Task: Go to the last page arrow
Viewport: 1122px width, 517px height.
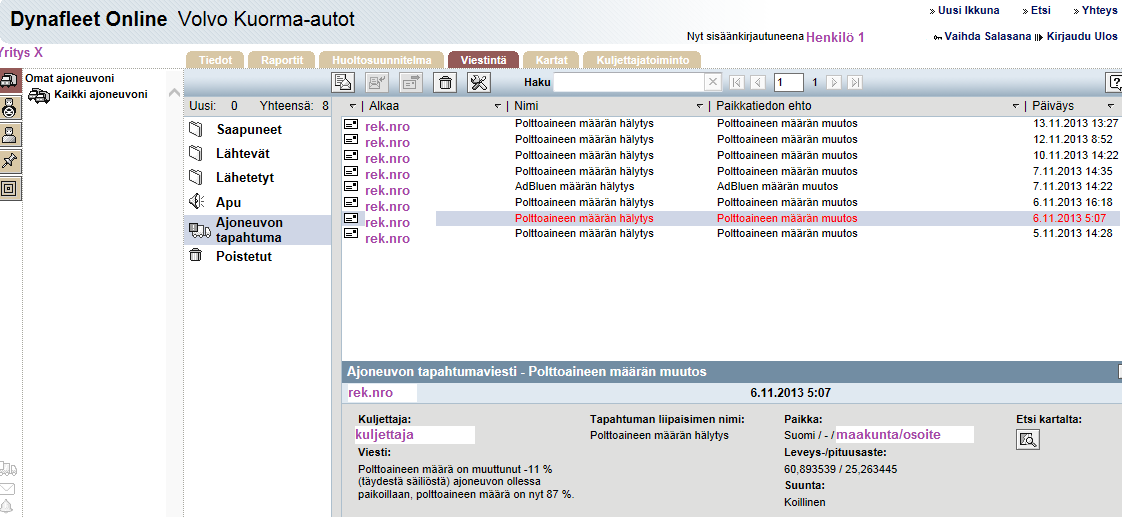Action: [854, 82]
